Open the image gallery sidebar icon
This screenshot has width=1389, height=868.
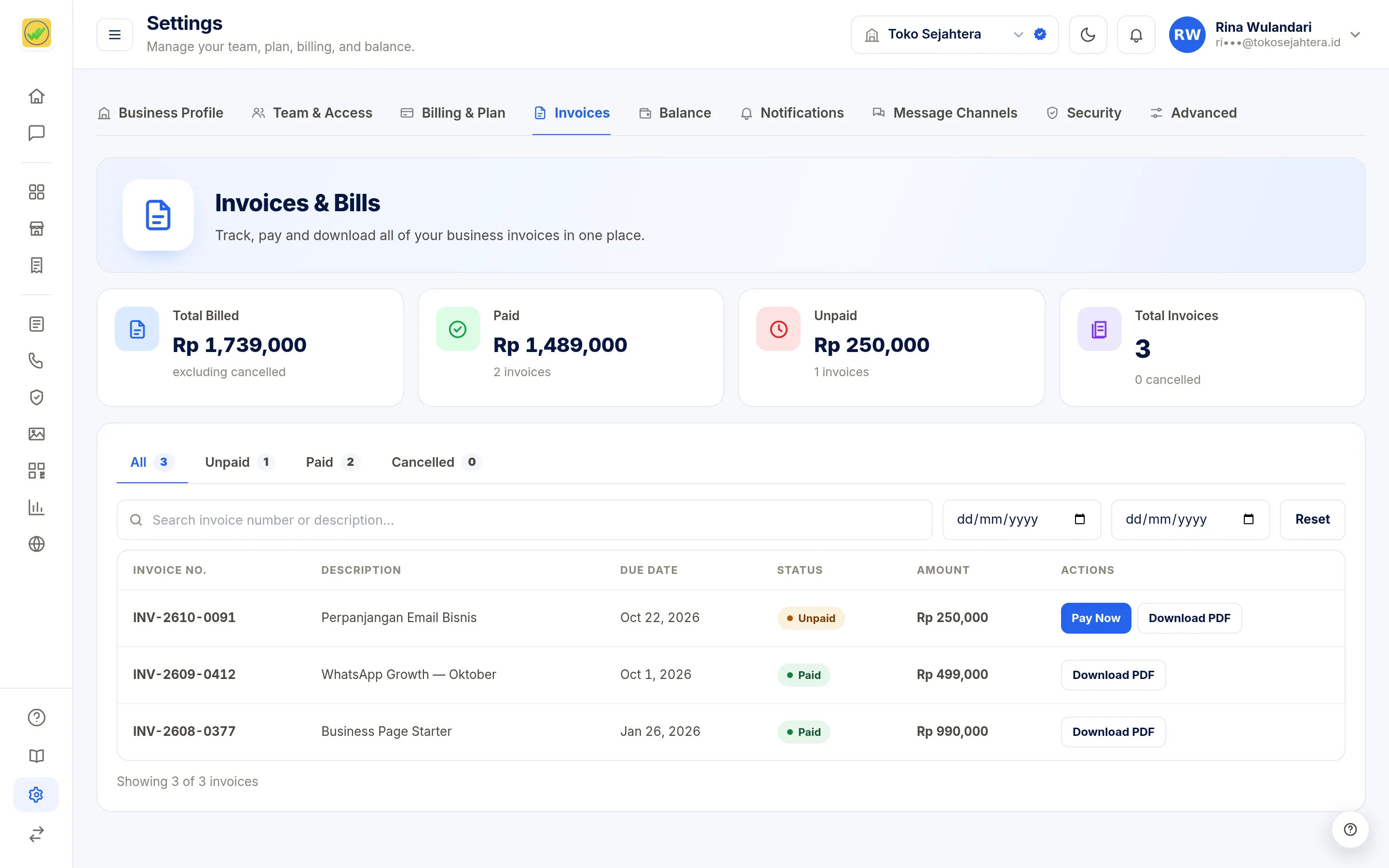click(x=36, y=434)
